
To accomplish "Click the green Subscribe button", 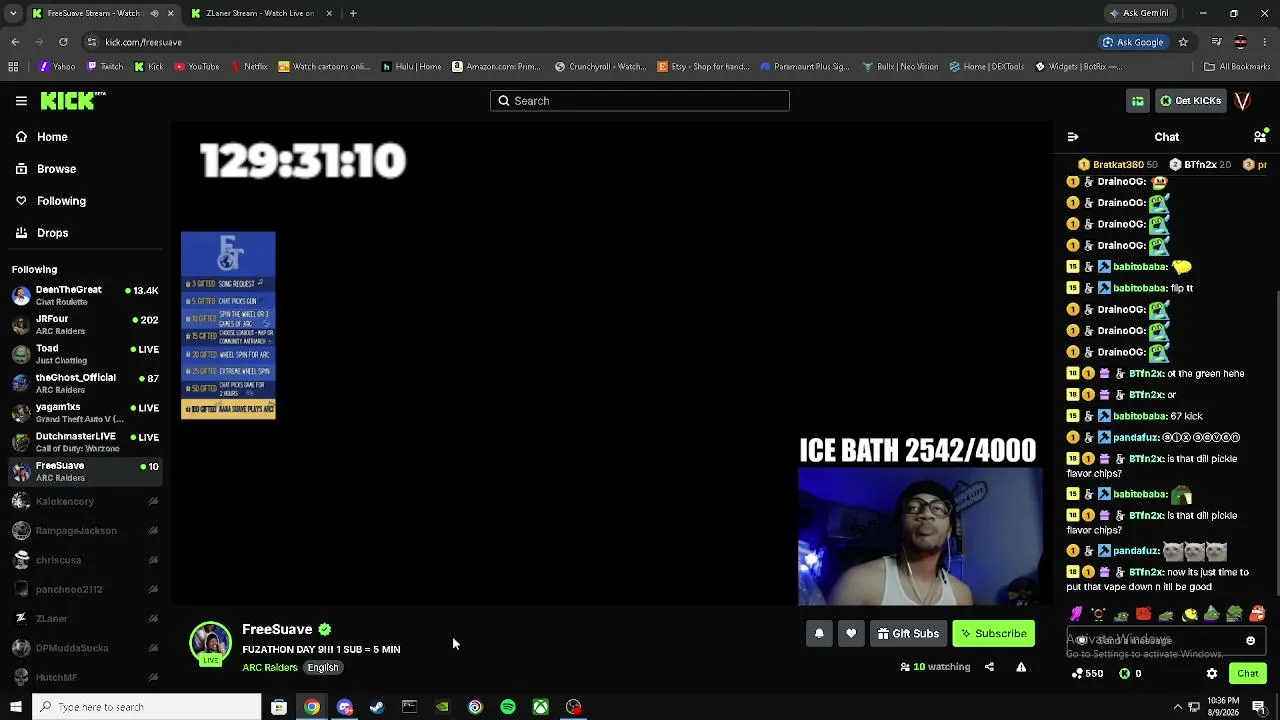I will [x=993, y=633].
